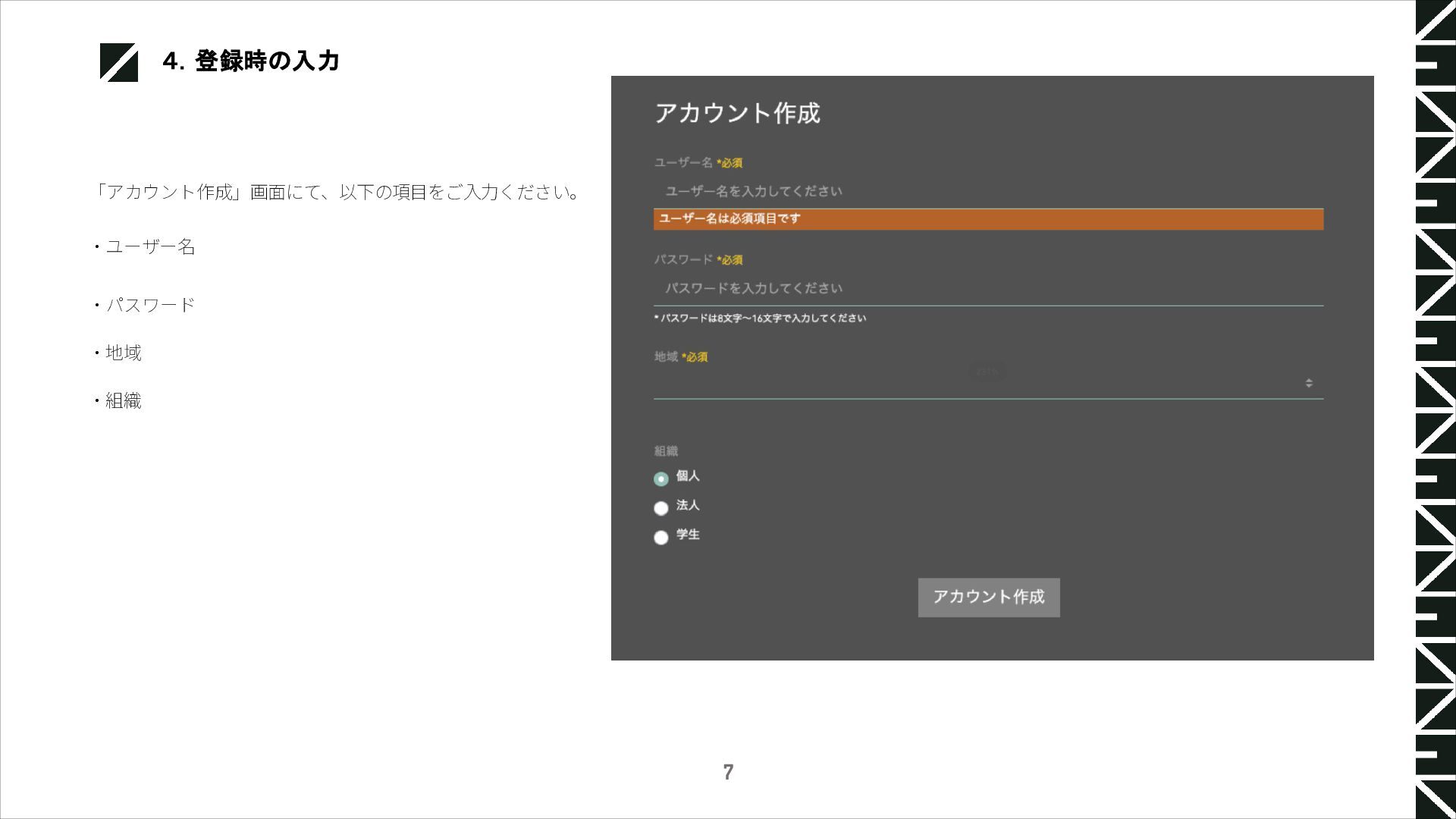The image size is (1456, 819).
Task: Click the ・地域 bullet item on the left
Action: pyautogui.click(x=119, y=353)
